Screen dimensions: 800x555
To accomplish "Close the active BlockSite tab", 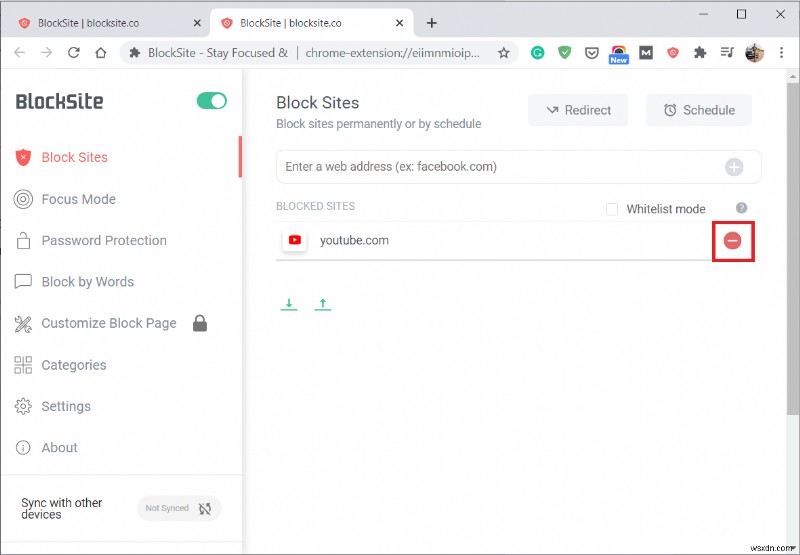I will 399,23.
